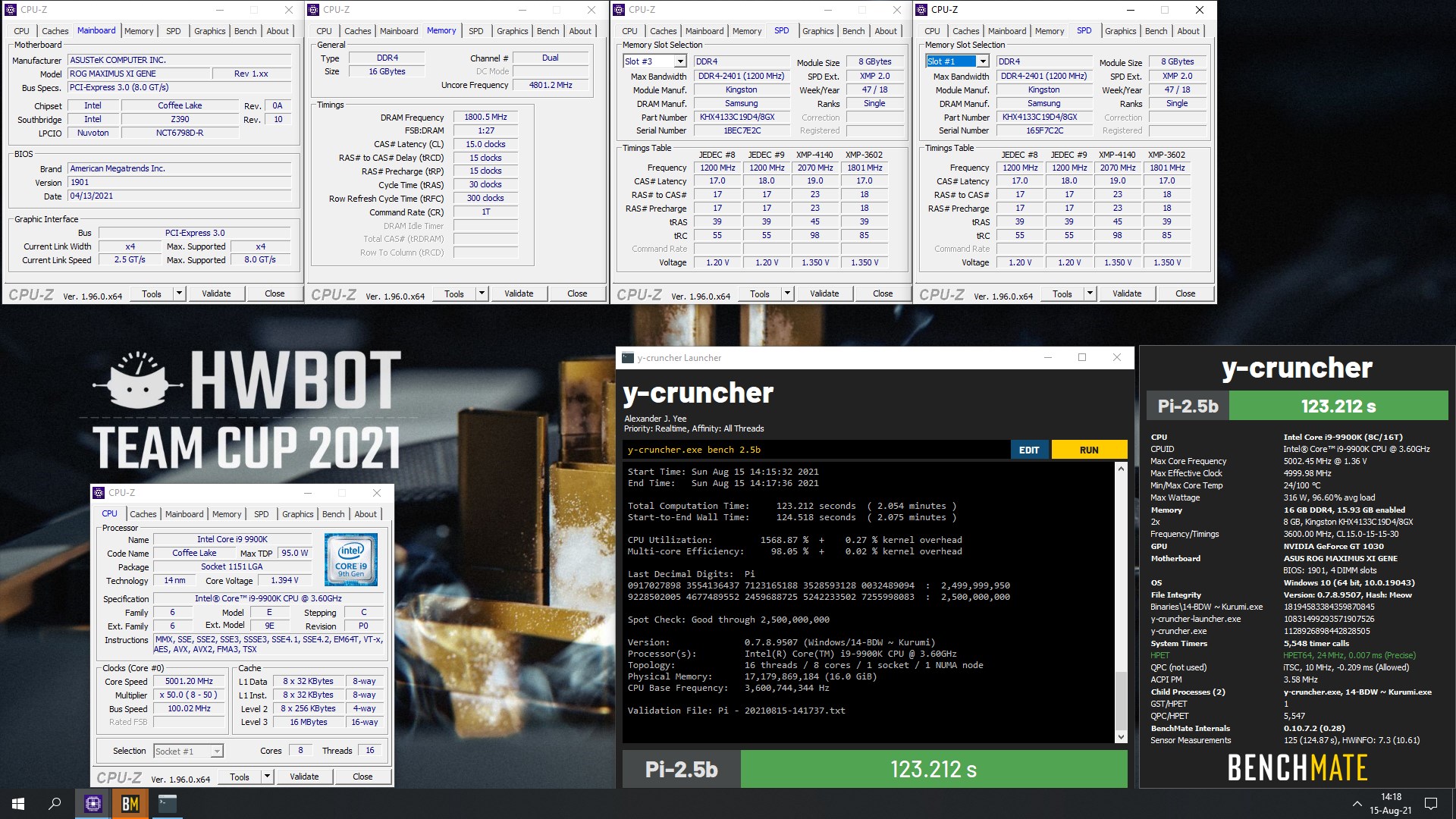Click the ROG MAXIMUS XI GENE model field
The height and width of the screenshot is (819, 1456).
[x=139, y=74]
